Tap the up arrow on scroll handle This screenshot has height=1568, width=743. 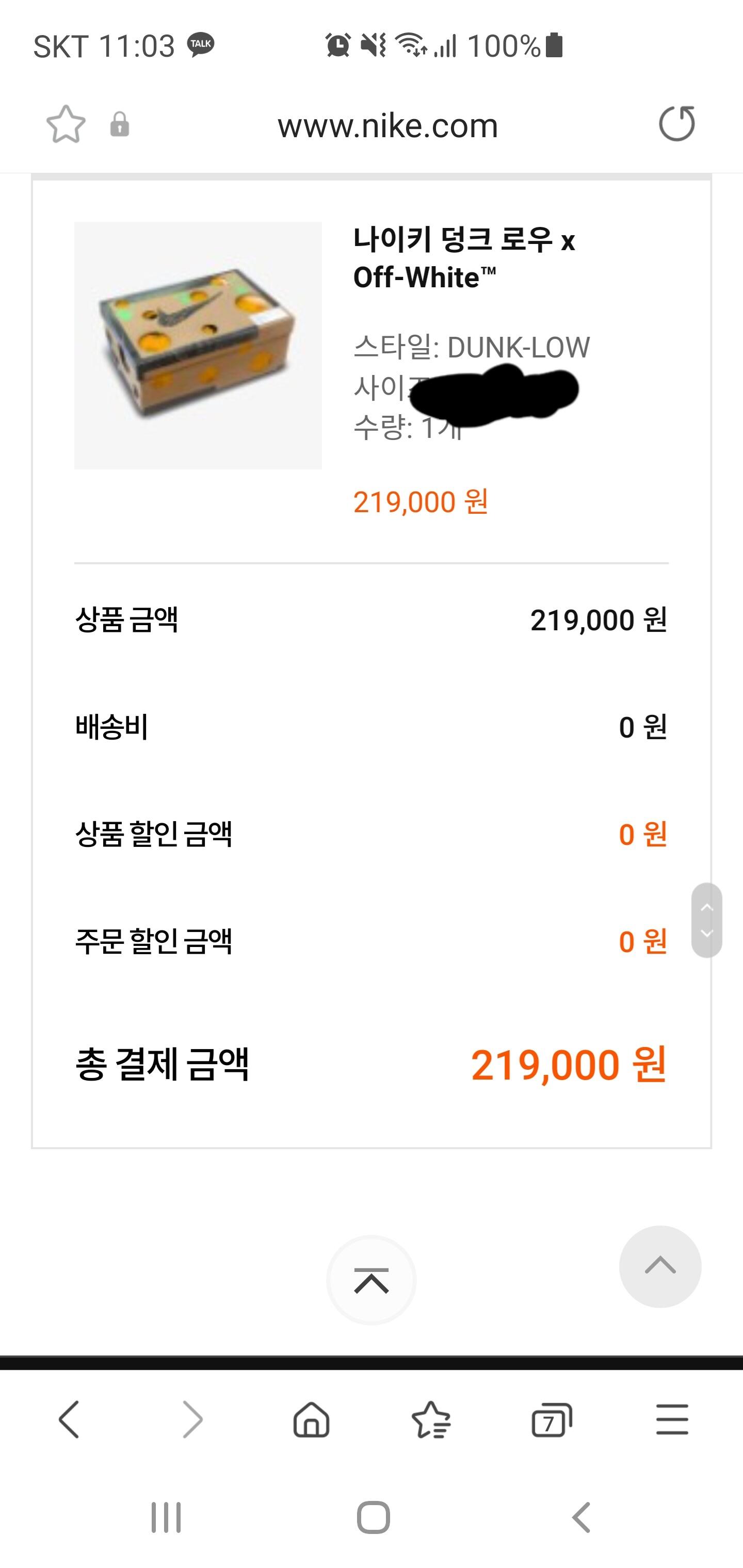[x=706, y=908]
